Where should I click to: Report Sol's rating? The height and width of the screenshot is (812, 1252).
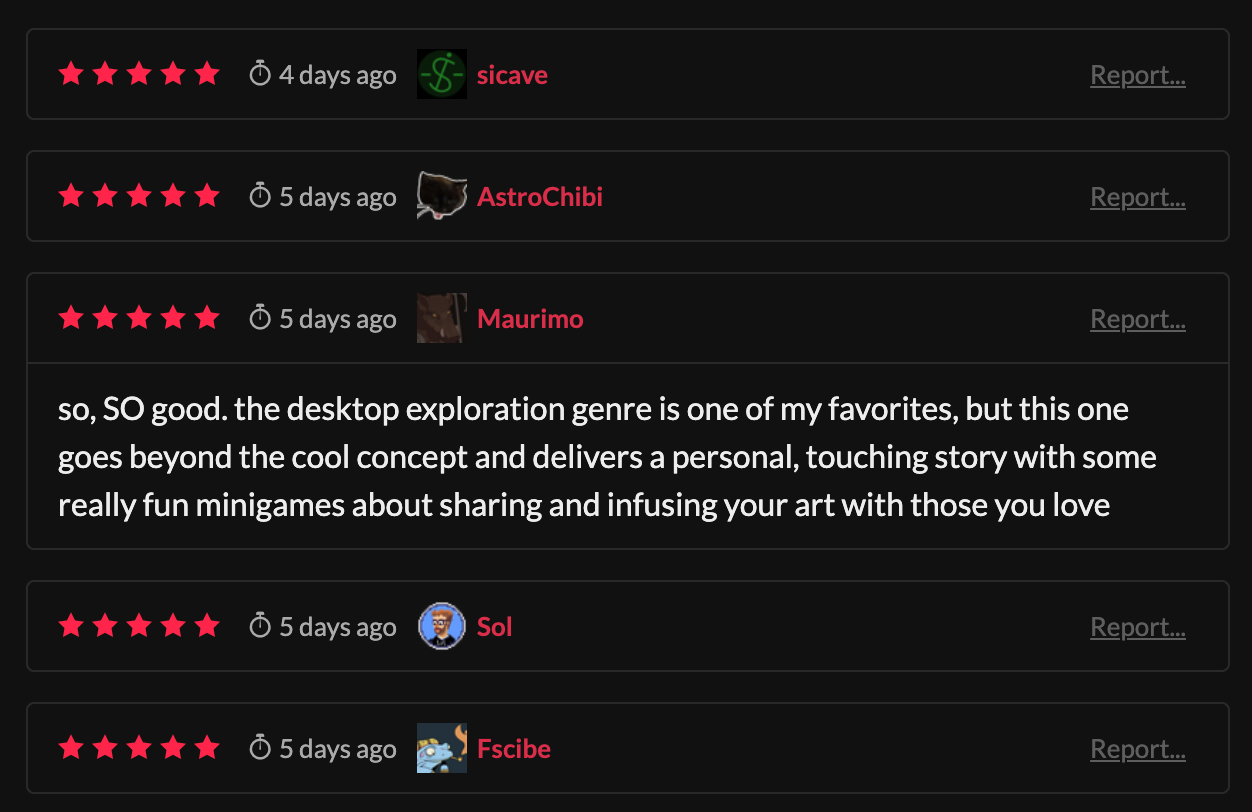click(x=1137, y=627)
